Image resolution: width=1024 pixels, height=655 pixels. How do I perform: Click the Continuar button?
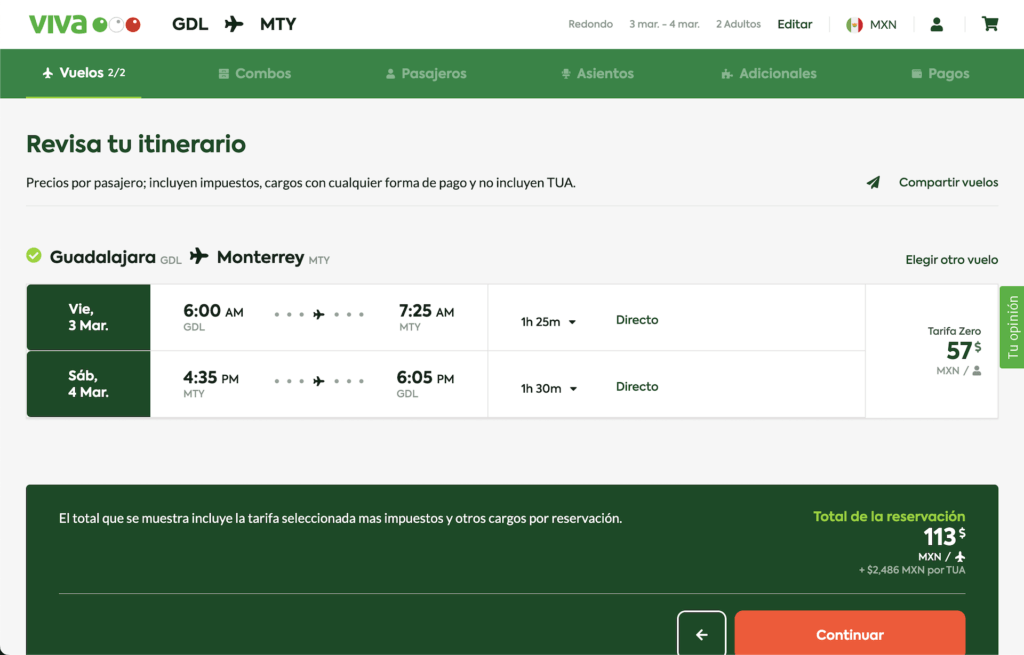click(850, 634)
